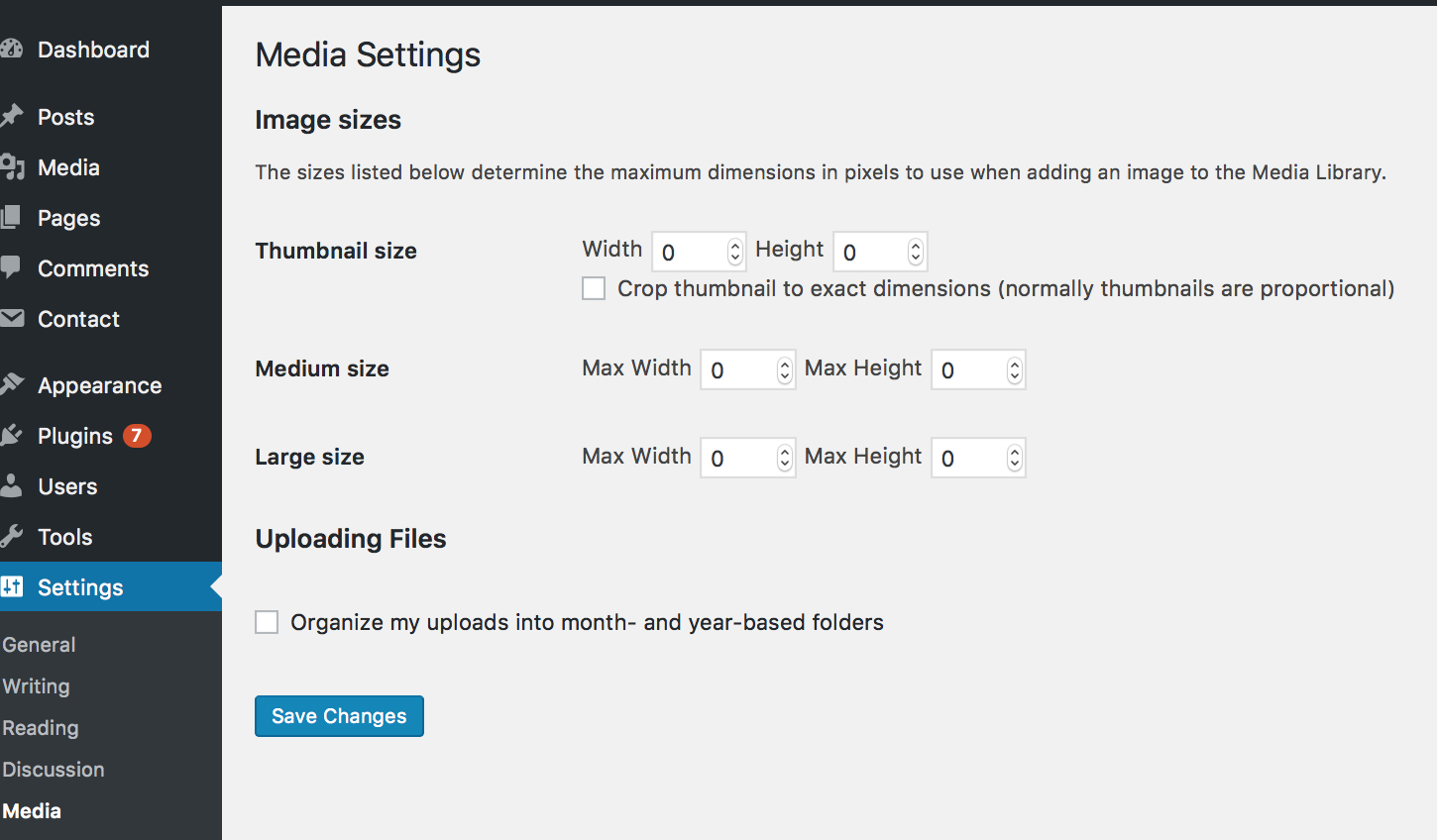
Task: Click the Medium size row label
Action: [x=322, y=368]
